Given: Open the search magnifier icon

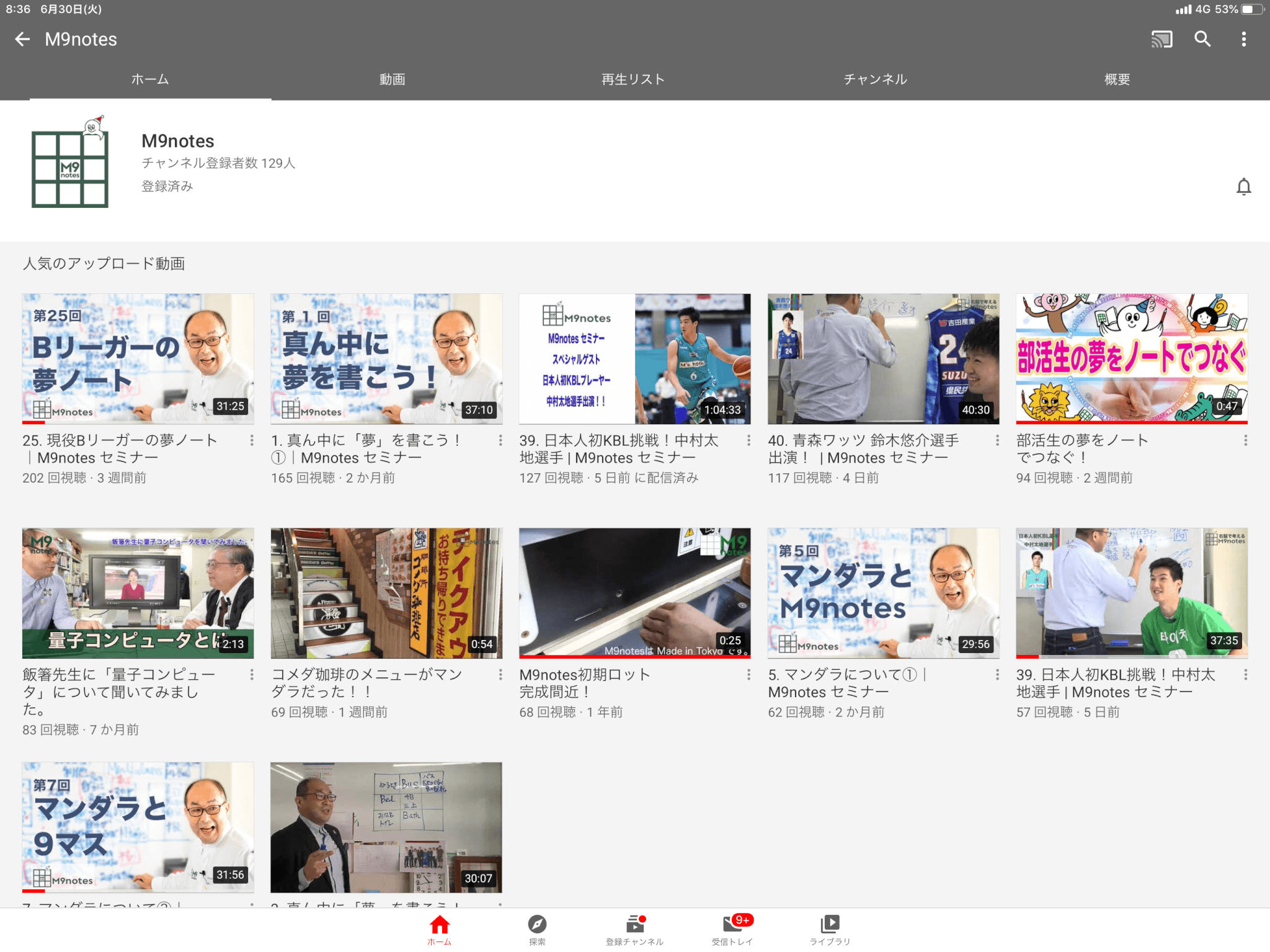Looking at the screenshot, I should pos(1202,39).
